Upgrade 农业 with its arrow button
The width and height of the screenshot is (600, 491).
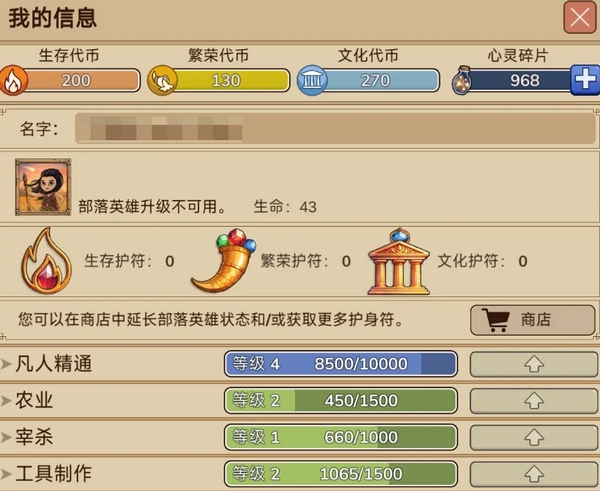pos(534,401)
